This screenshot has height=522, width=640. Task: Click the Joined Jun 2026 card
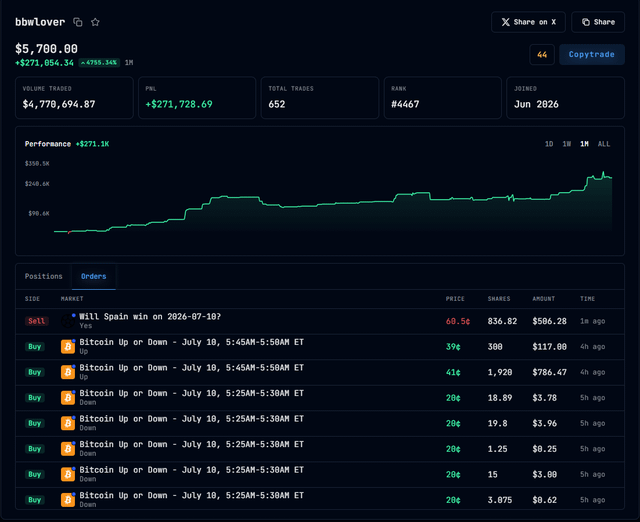pyautogui.click(x=566, y=98)
